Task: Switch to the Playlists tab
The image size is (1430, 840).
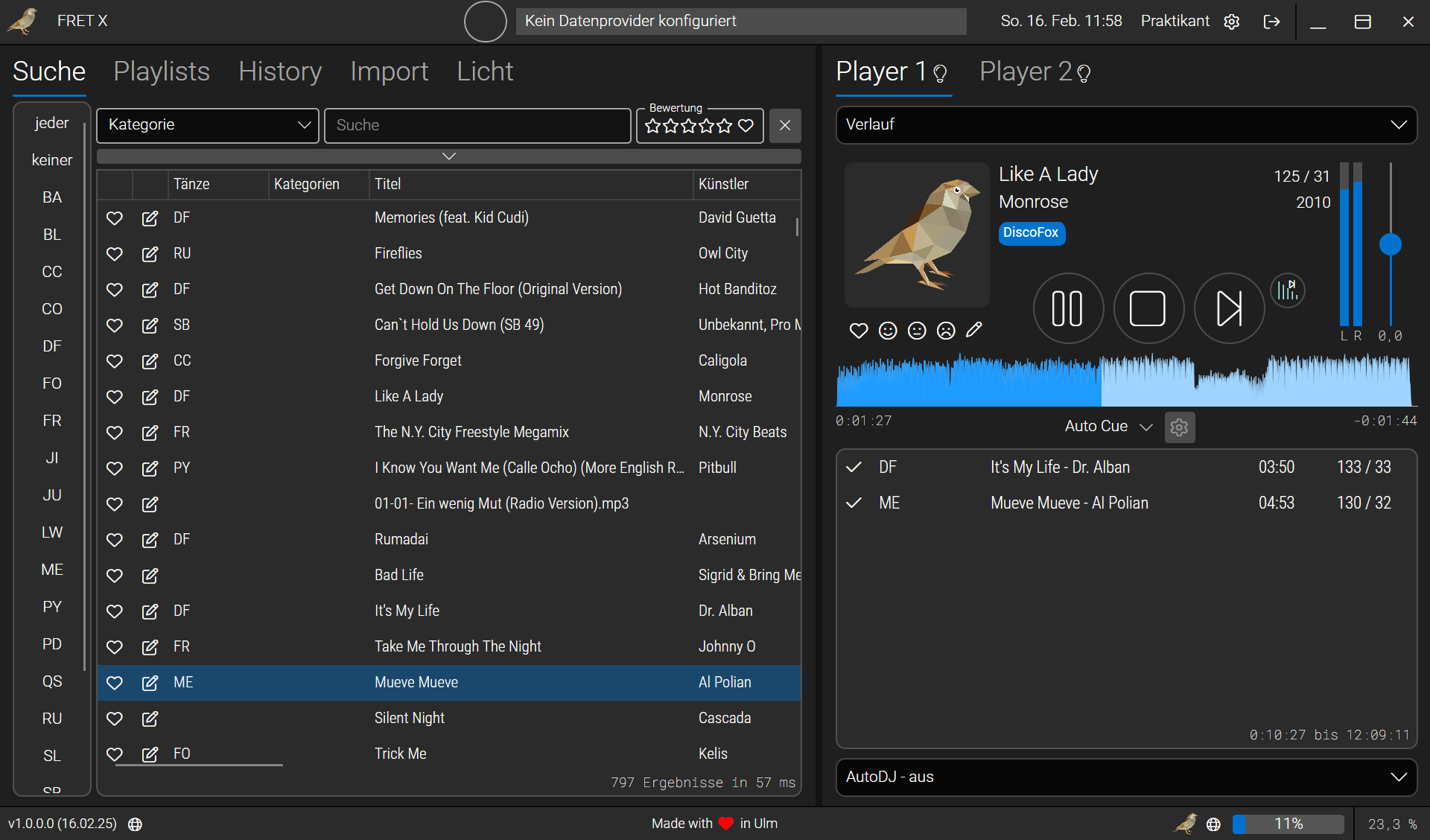Action: [162, 71]
